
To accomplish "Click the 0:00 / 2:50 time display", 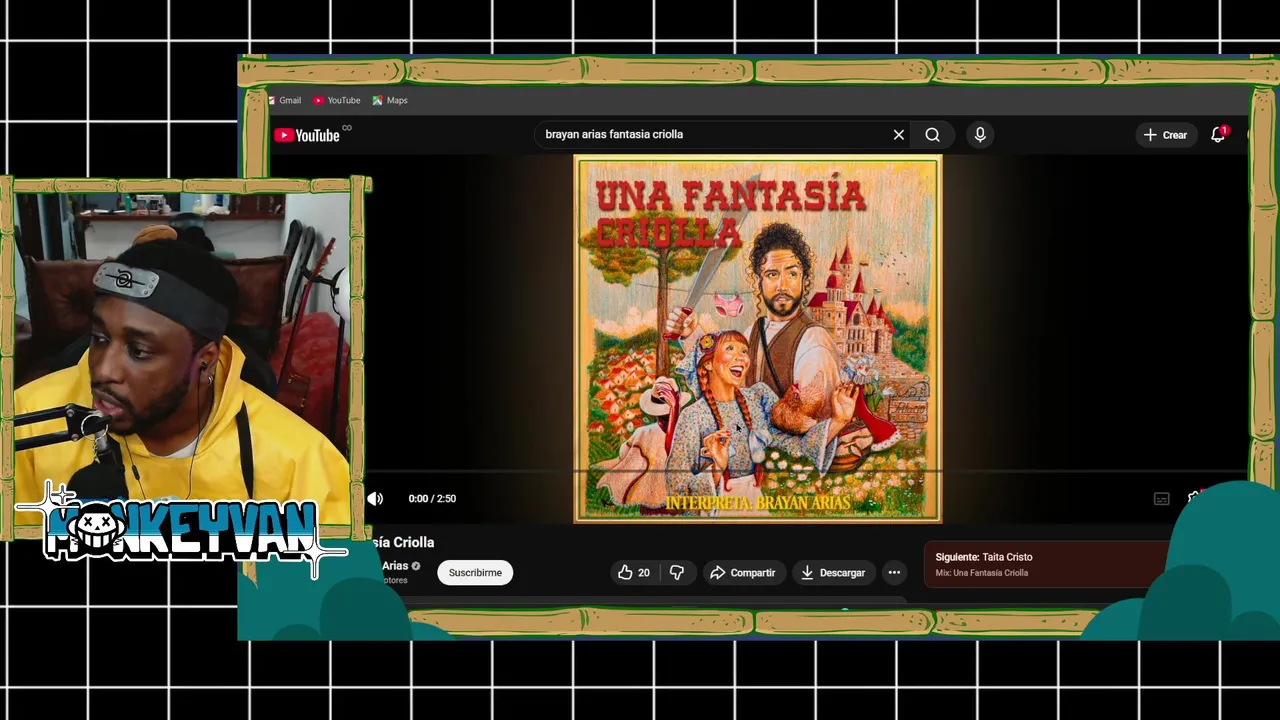I will pos(432,498).
